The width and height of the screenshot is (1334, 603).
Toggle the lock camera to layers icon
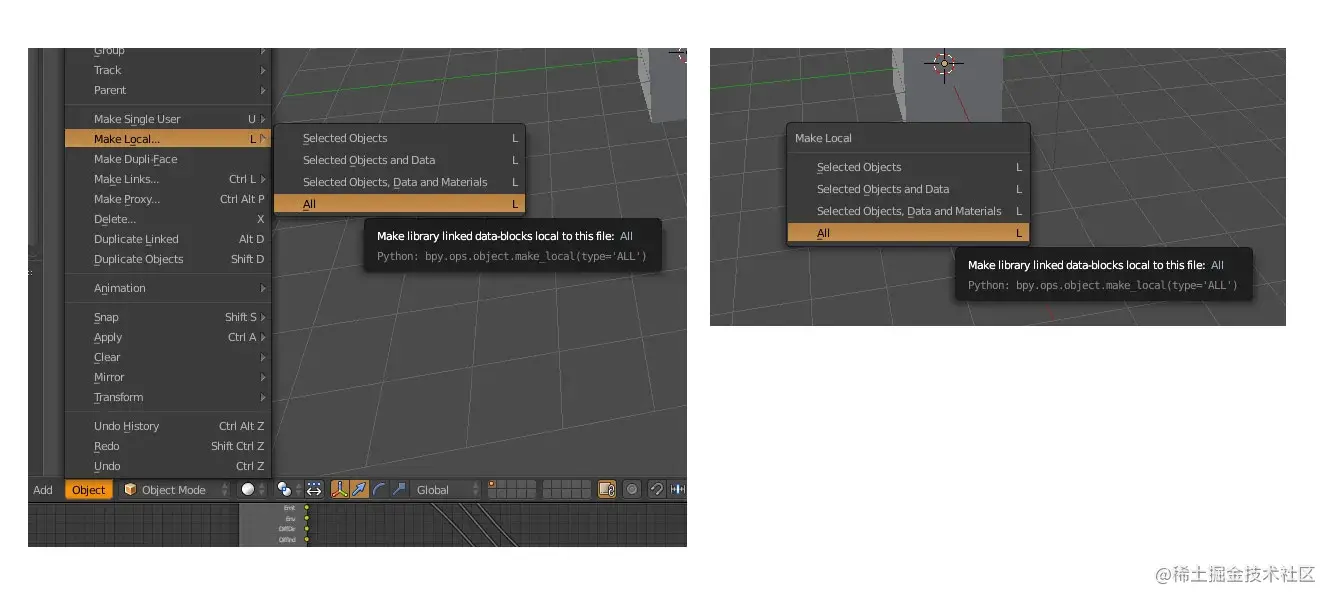607,489
